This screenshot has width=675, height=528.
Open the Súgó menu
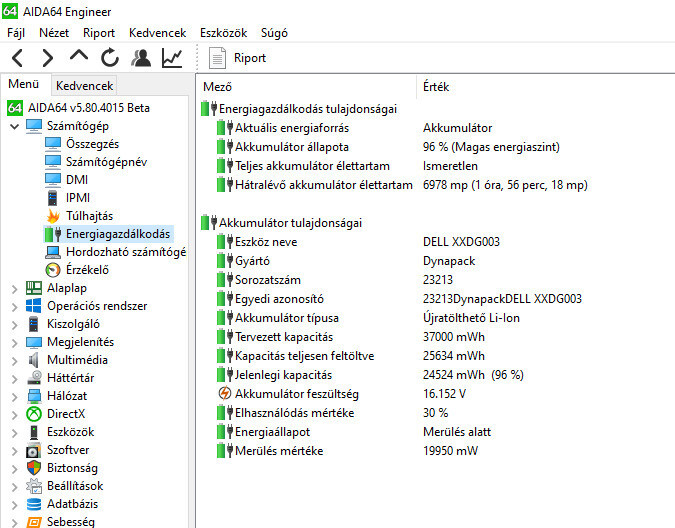(x=274, y=33)
